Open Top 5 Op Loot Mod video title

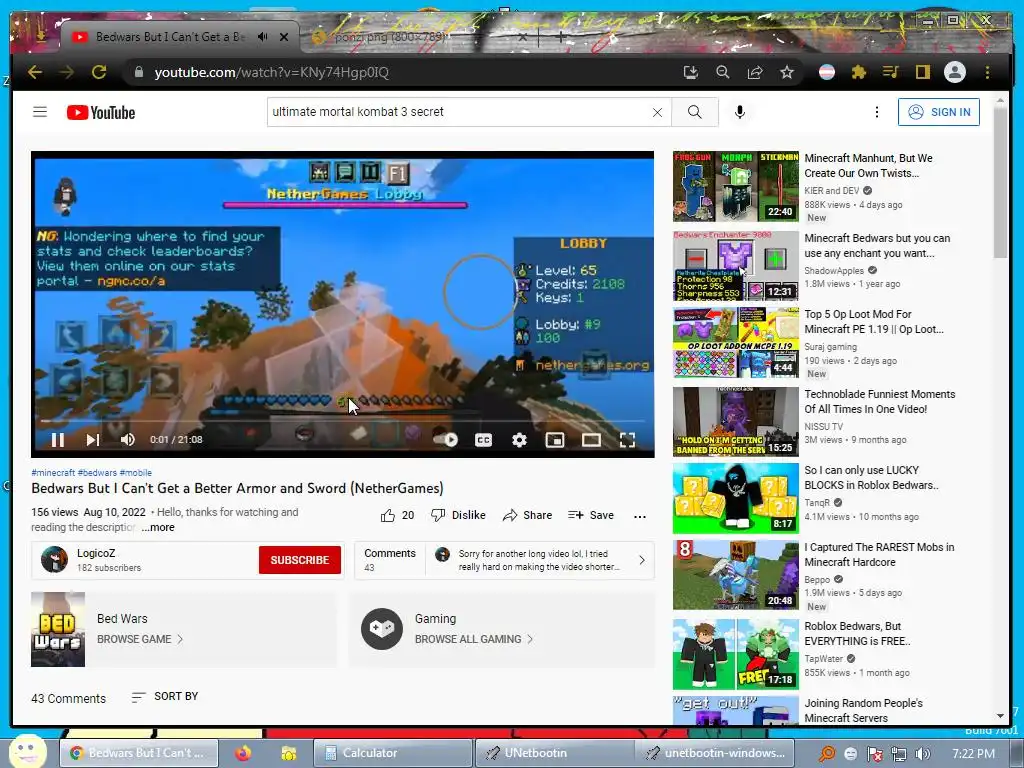click(874, 321)
